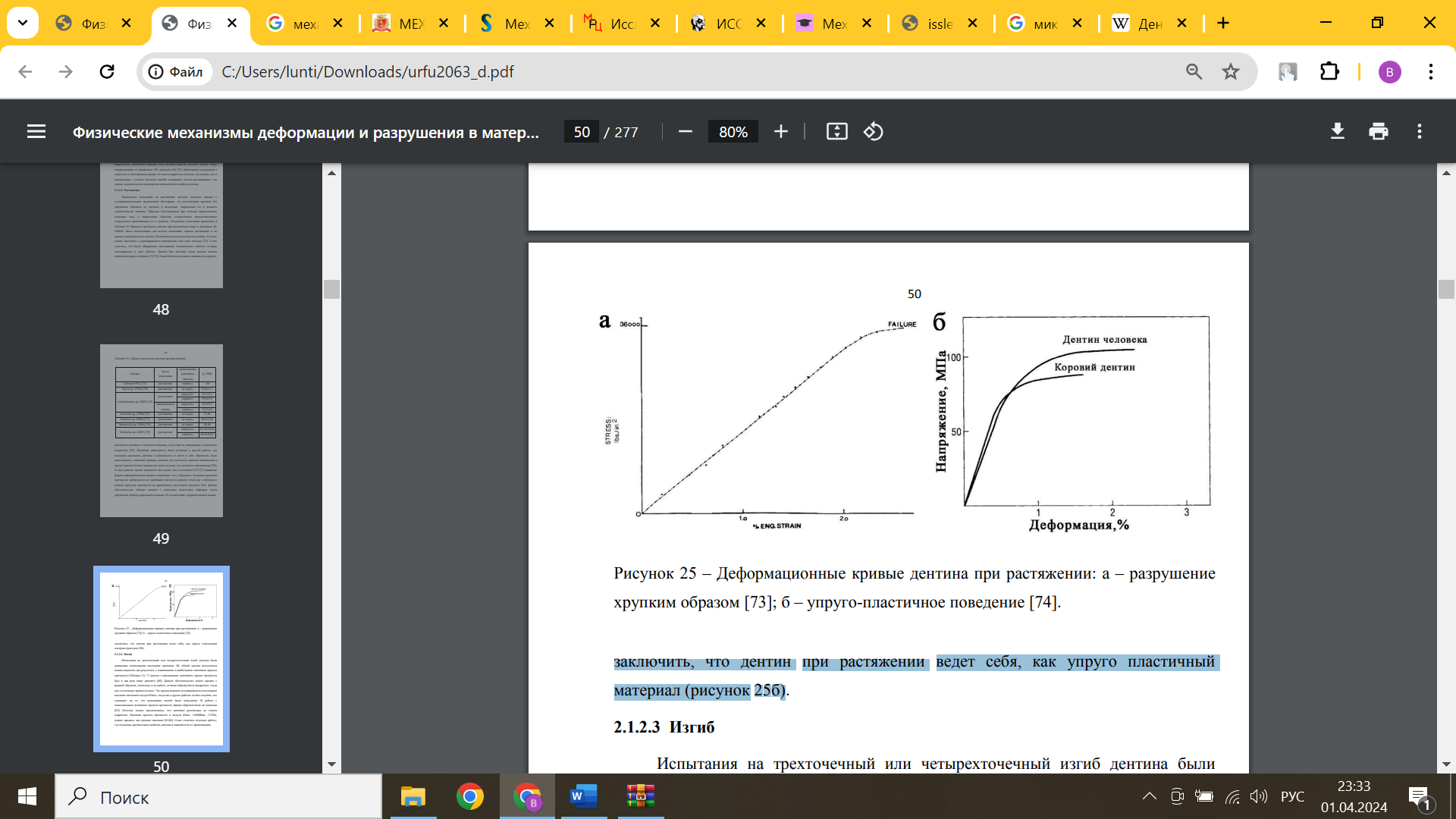This screenshot has width=1456, height=819.
Task: Click the fit to page icon
Action: (836, 132)
